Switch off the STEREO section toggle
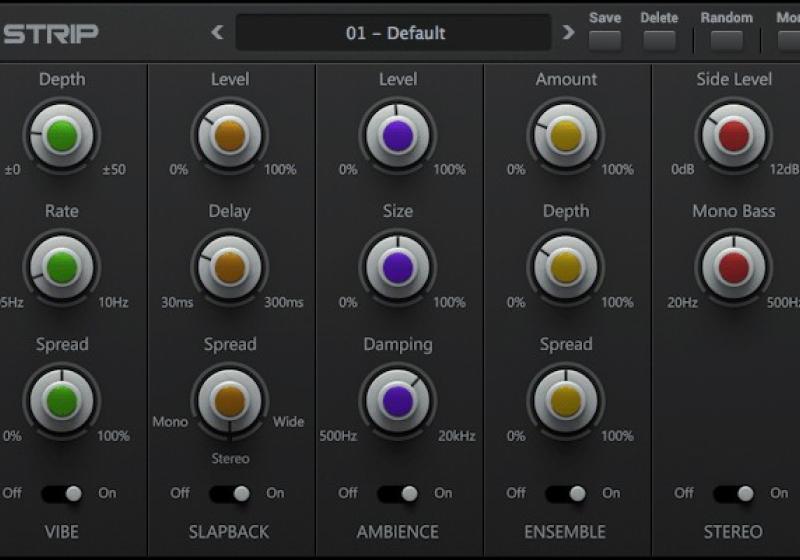 [x=734, y=493]
